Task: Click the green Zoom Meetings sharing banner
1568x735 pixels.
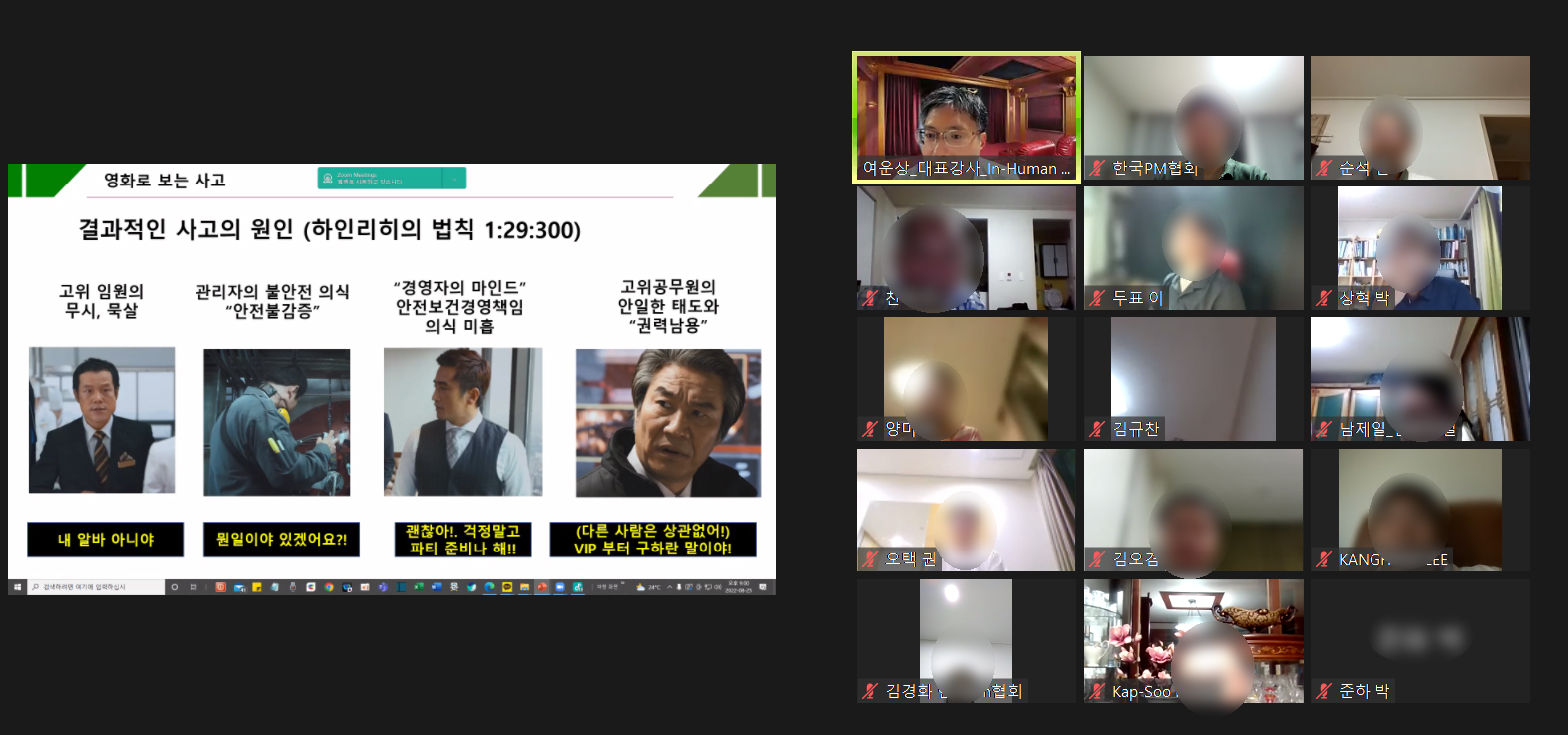Action: pyautogui.click(x=392, y=179)
